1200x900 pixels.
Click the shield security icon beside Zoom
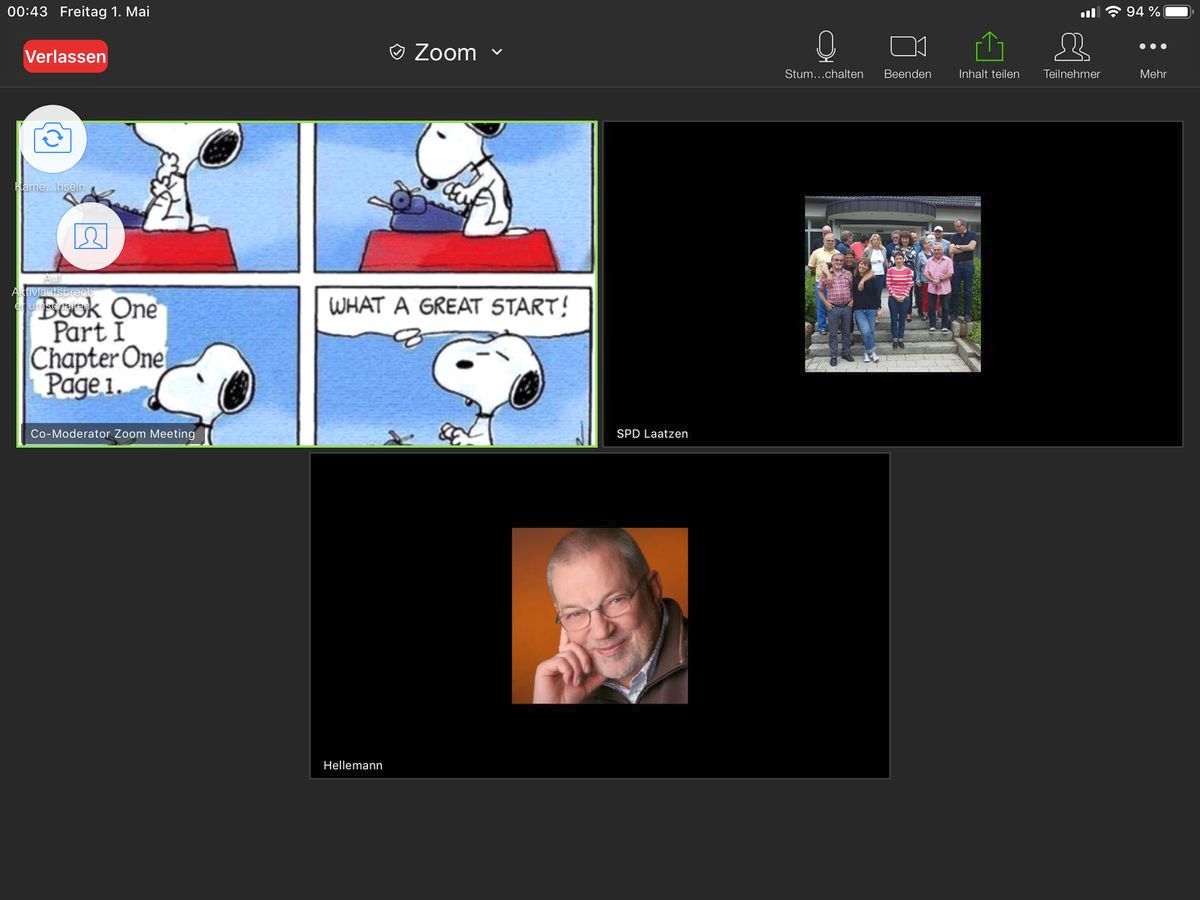click(x=397, y=52)
